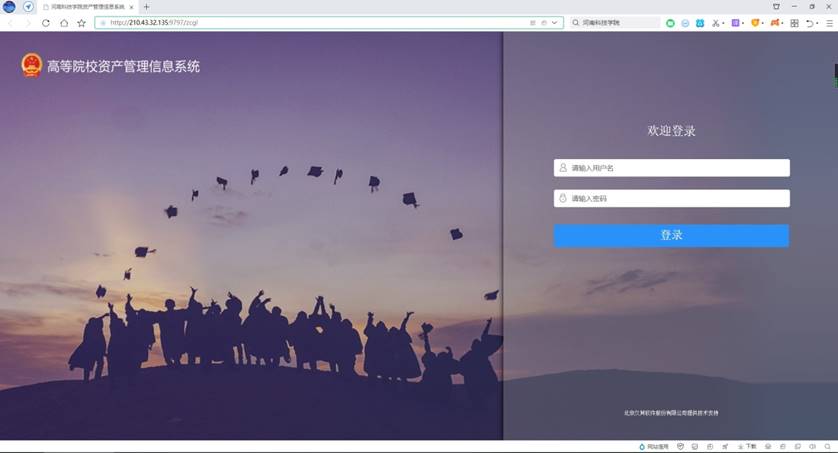
Task: Click the 请输入密码 password field
Action: pyautogui.click(x=671, y=198)
